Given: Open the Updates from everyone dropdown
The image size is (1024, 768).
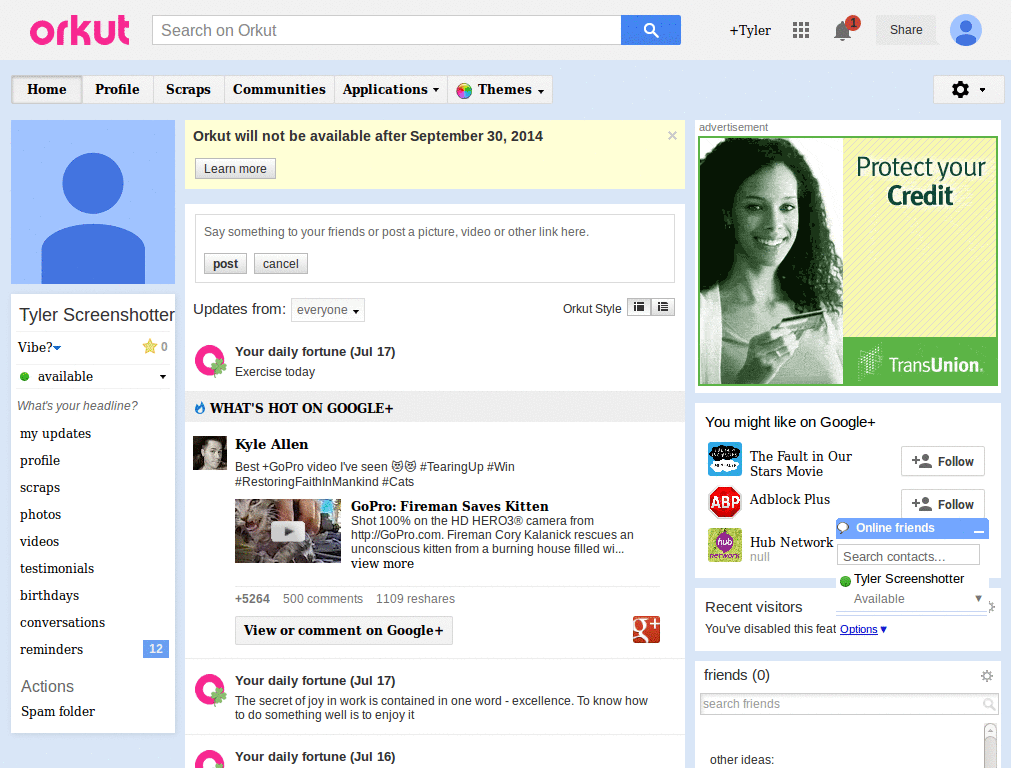Looking at the screenshot, I should coord(328,310).
